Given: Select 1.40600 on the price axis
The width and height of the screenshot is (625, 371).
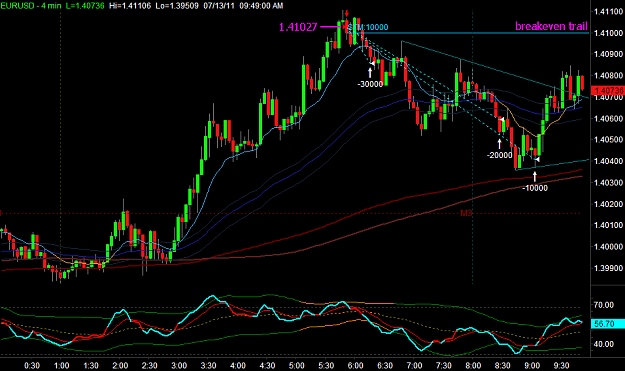Looking at the screenshot, I should [x=608, y=118].
